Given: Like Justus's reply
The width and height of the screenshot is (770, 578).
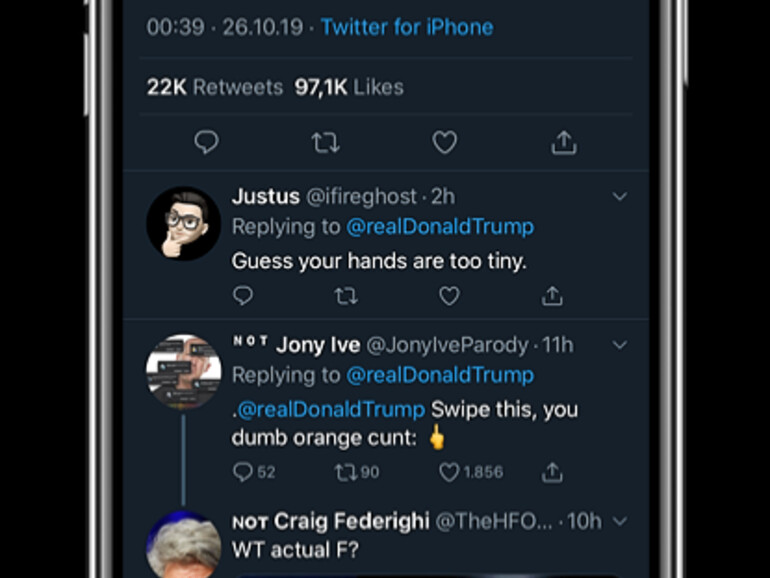Looking at the screenshot, I should tap(449, 296).
